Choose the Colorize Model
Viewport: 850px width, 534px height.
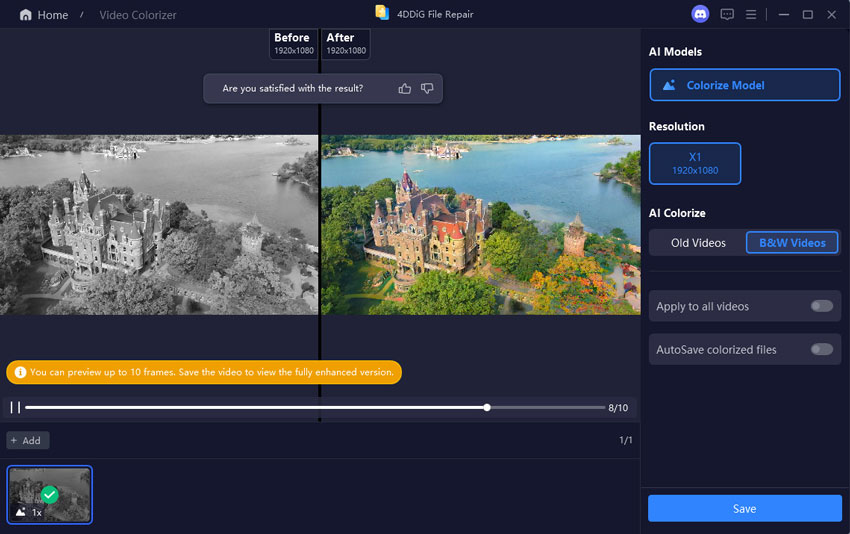click(x=744, y=86)
